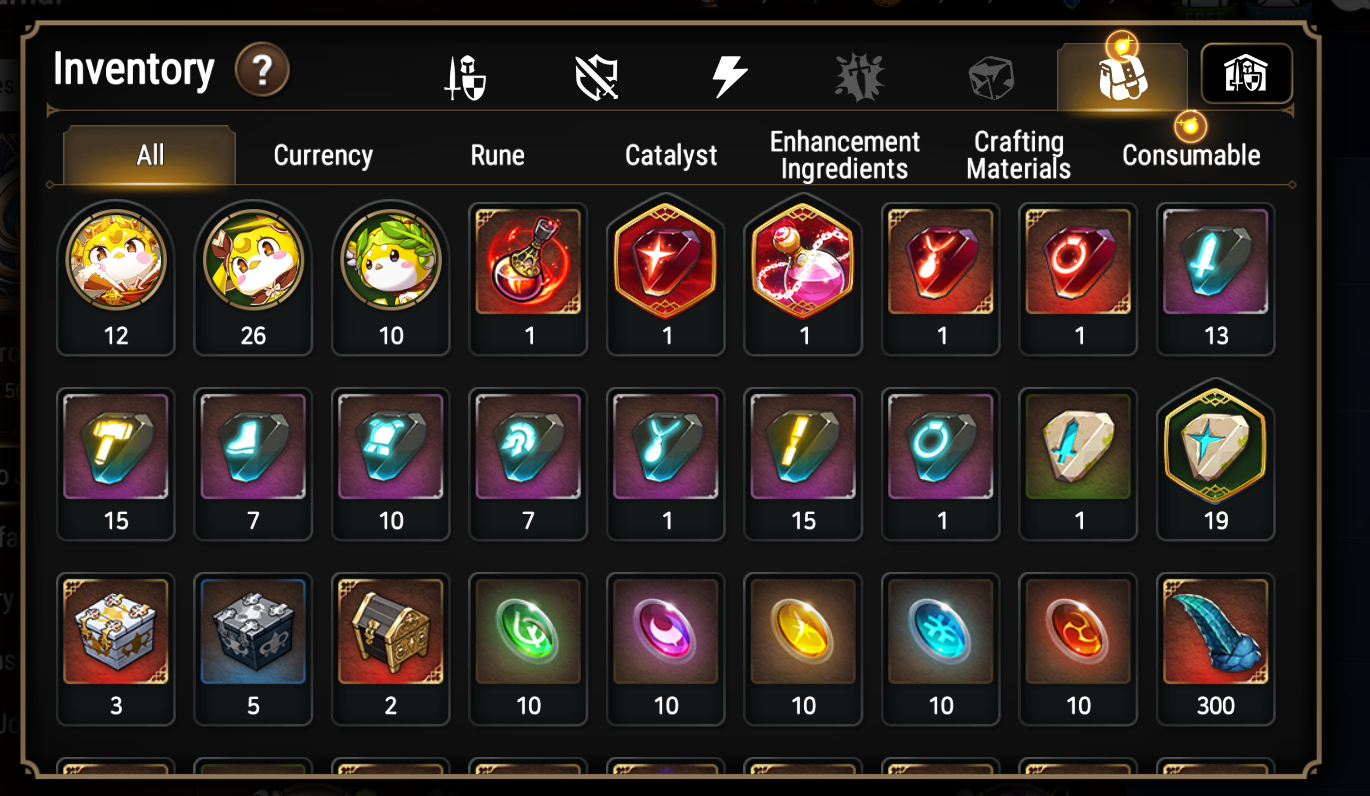Open the Catalyst tab
This screenshot has height=796, width=1370.
pyautogui.click(x=671, y=155)
